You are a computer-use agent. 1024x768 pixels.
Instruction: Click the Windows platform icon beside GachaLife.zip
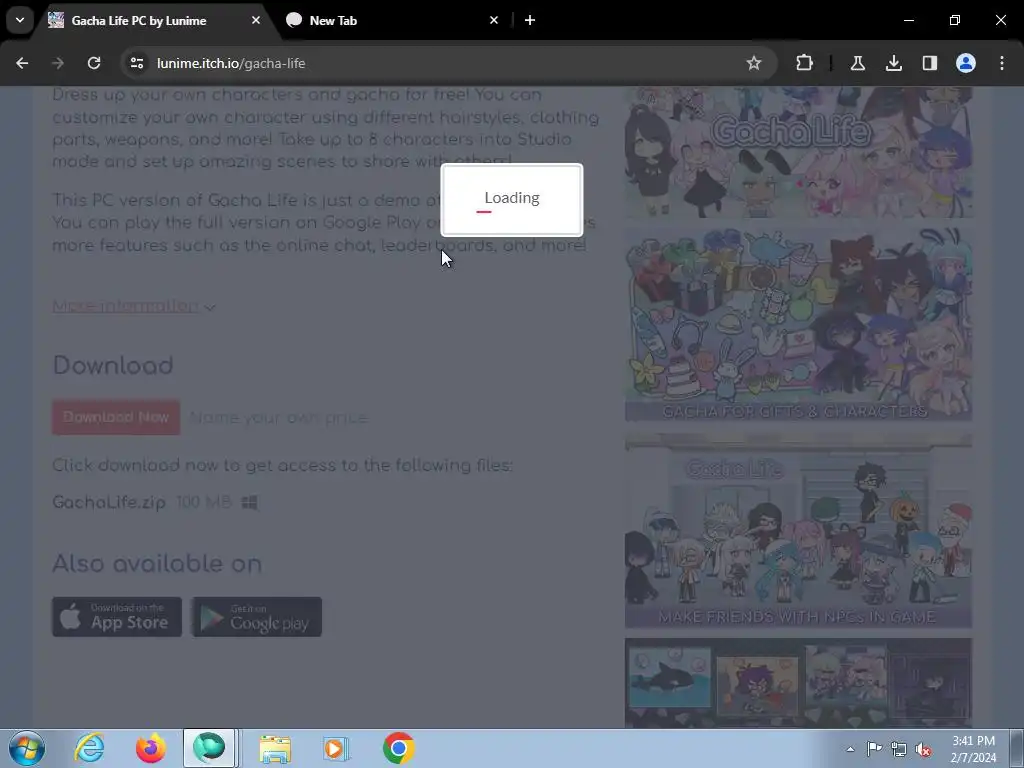tap(249, 502)
